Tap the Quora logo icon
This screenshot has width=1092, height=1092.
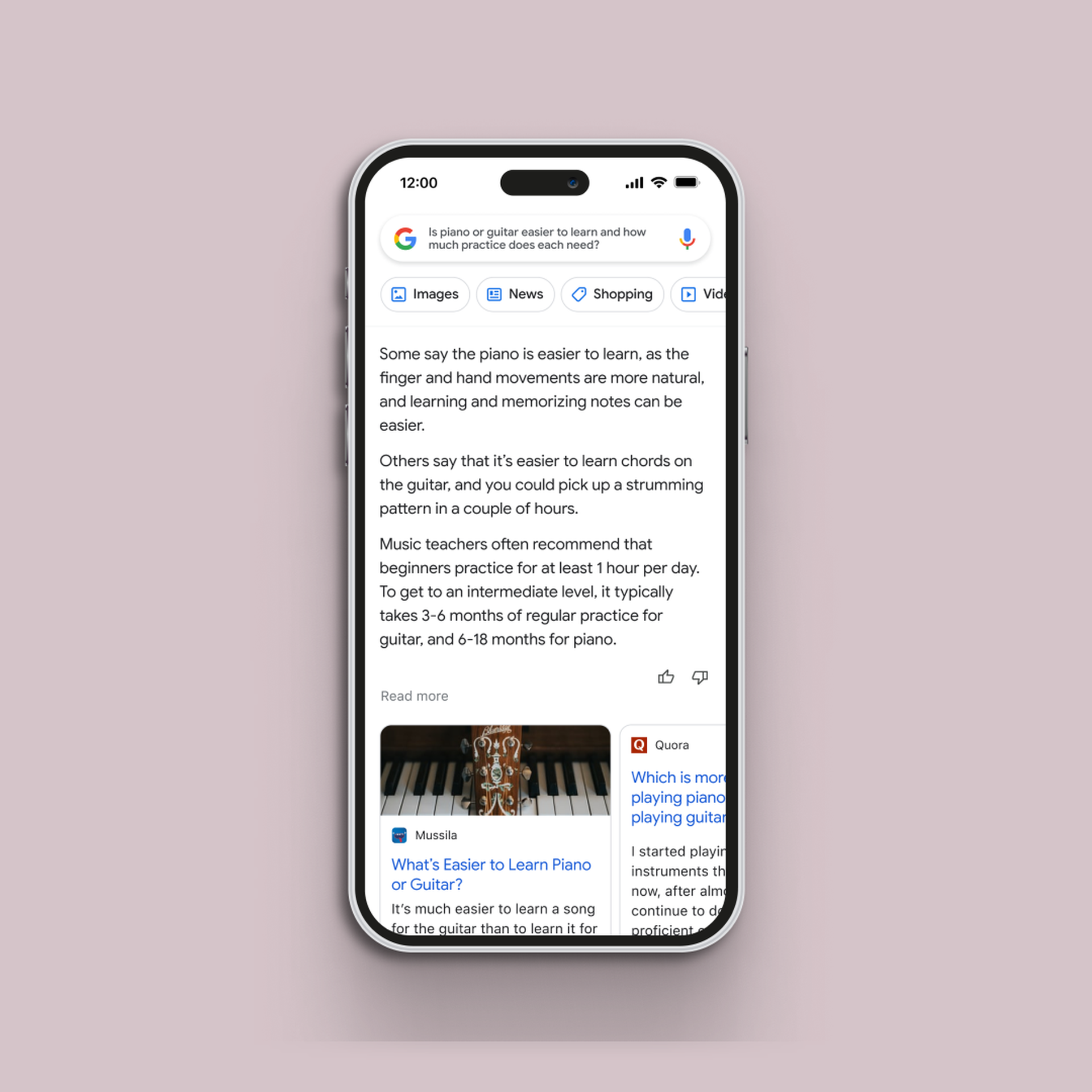(x=639, y=745)
